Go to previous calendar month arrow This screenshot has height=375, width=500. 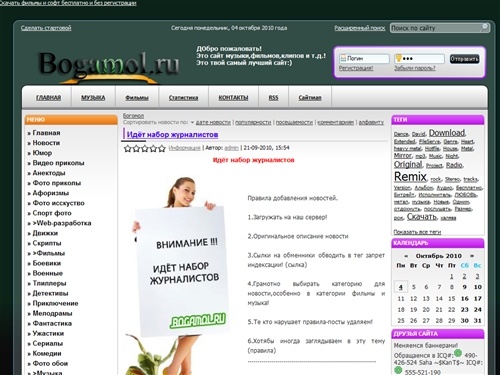click(406, 256)
